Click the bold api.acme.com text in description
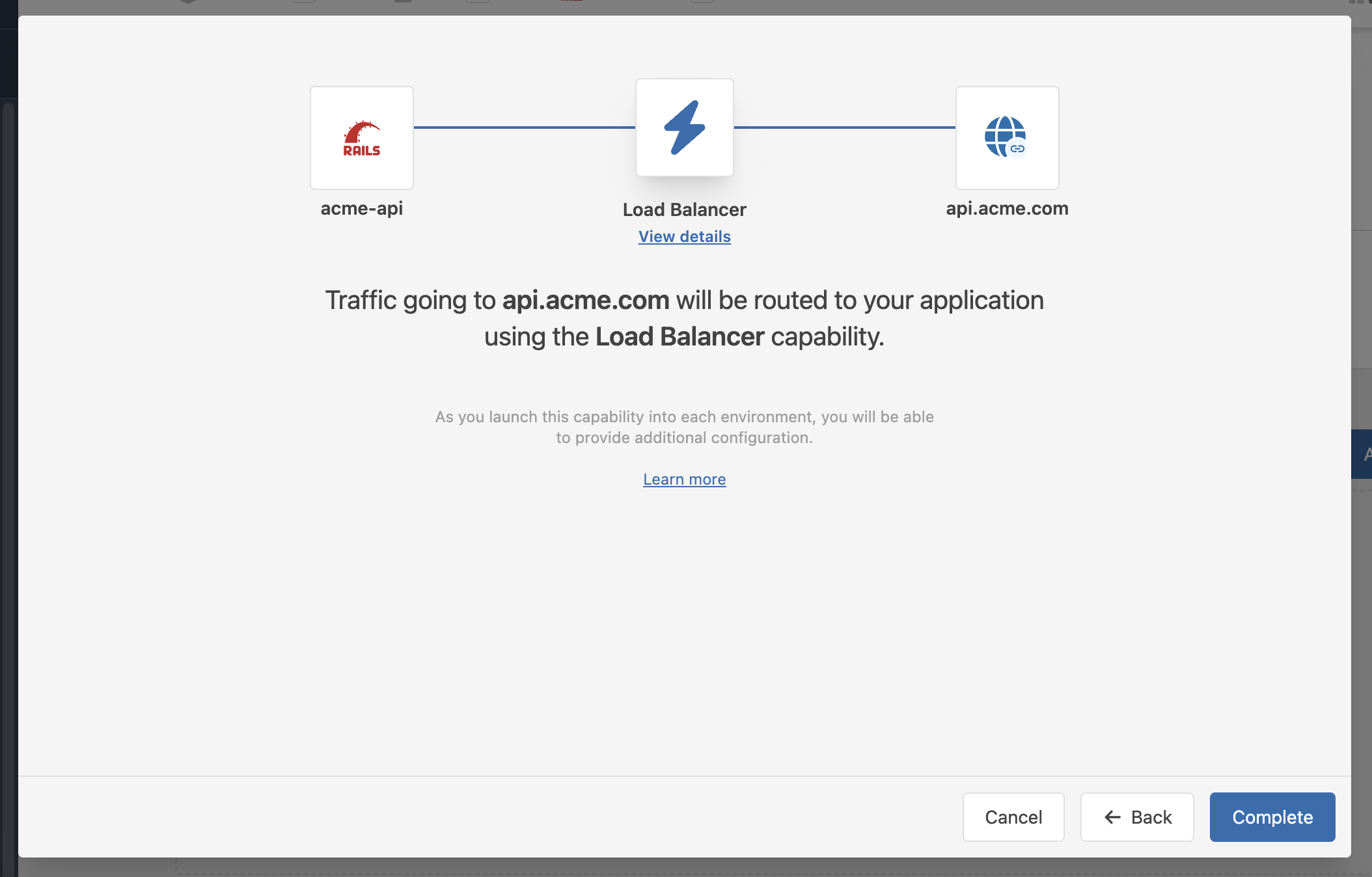 coord(586,300)
